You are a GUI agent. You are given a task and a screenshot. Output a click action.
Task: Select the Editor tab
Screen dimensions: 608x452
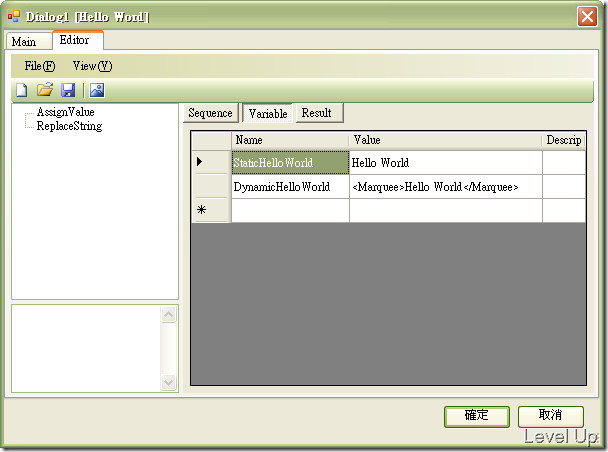(x=78, y=40)
